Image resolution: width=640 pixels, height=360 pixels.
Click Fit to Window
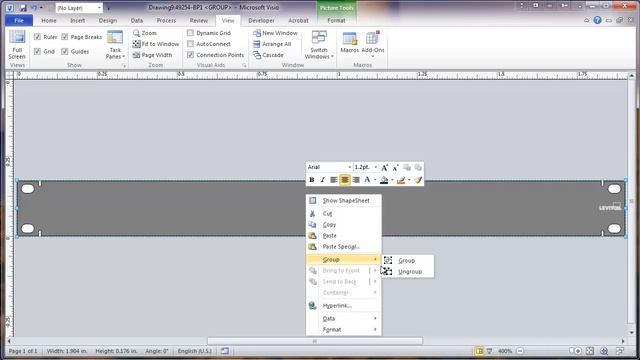[x=156, y=44]
